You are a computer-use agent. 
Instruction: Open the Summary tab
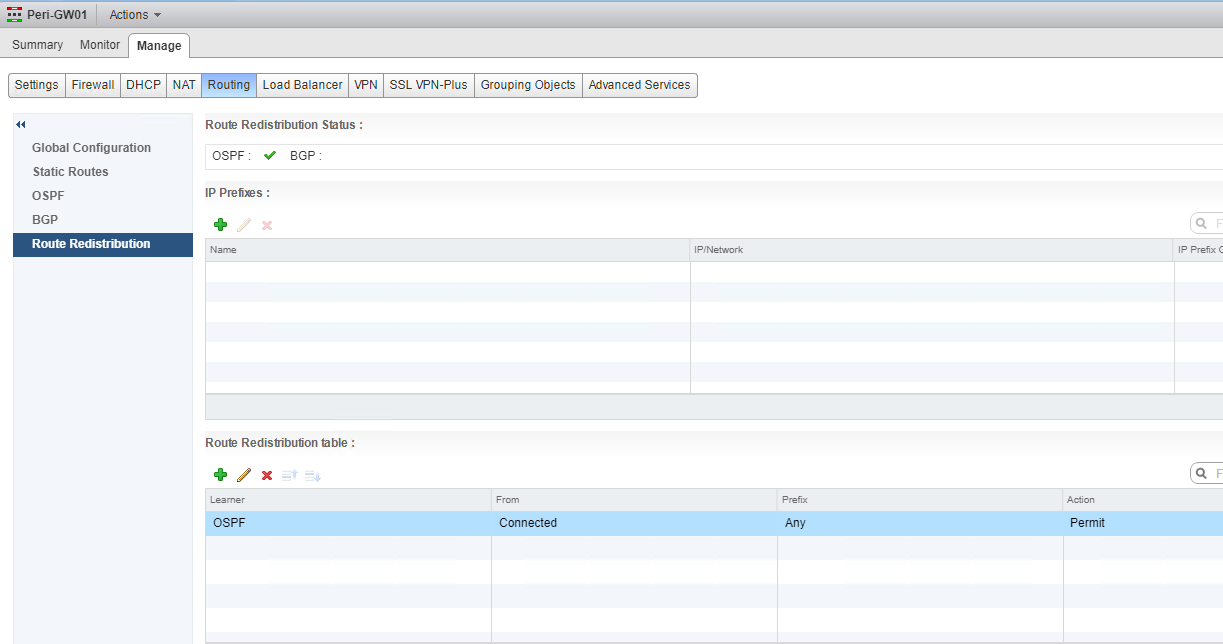tap(38, 45)
